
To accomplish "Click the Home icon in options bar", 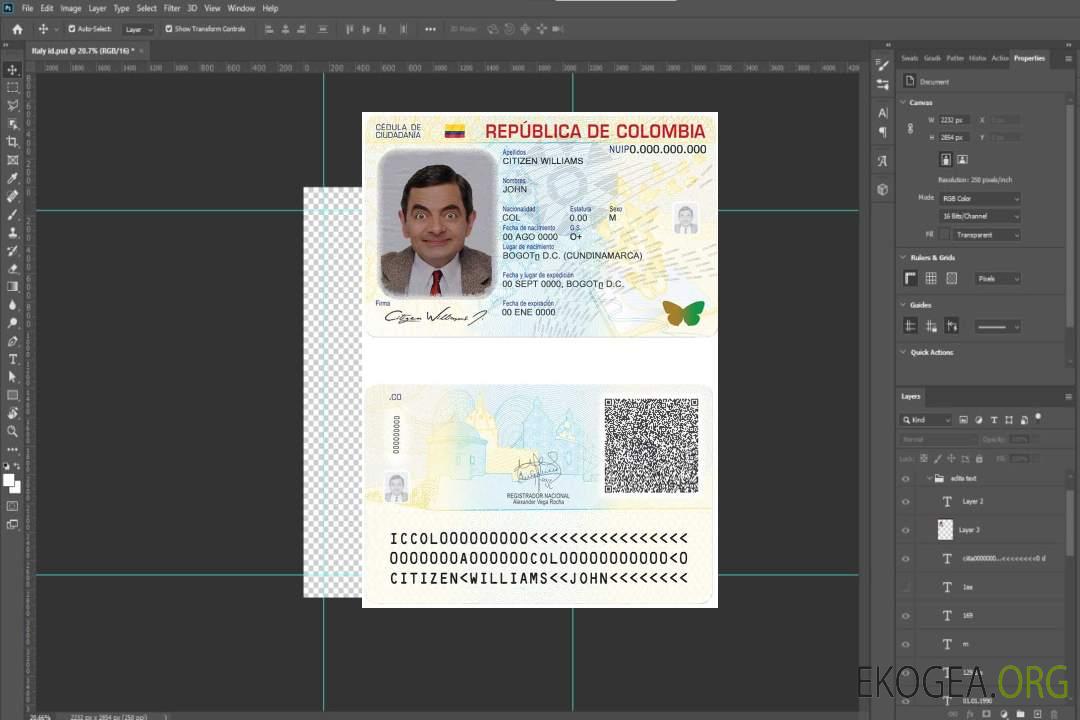I will click(17, 29).
